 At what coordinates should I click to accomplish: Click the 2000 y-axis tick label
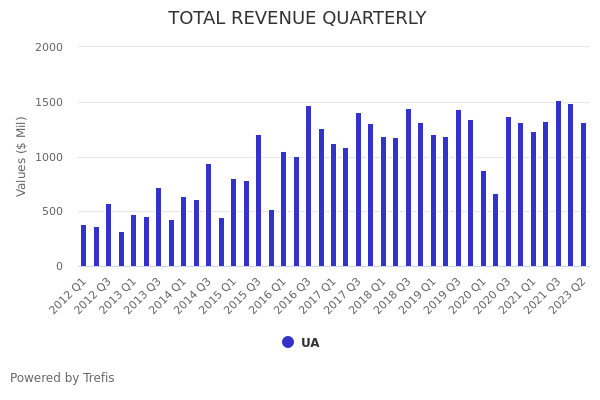tap(48, 47)
